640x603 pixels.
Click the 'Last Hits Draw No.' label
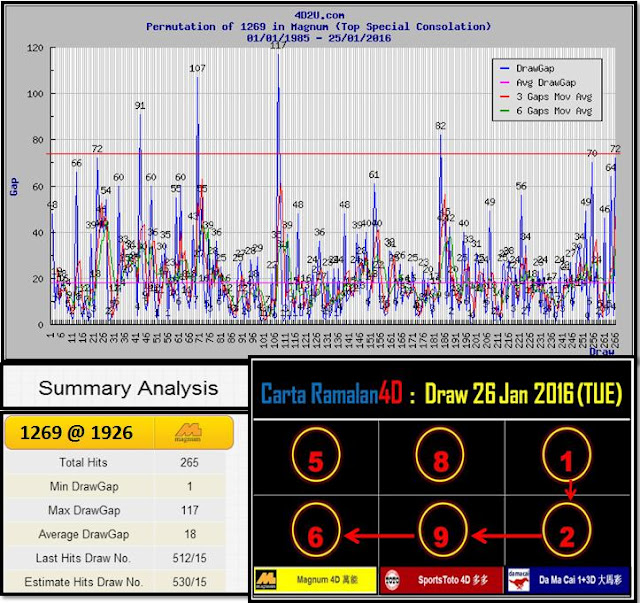[x=83, y=558]
